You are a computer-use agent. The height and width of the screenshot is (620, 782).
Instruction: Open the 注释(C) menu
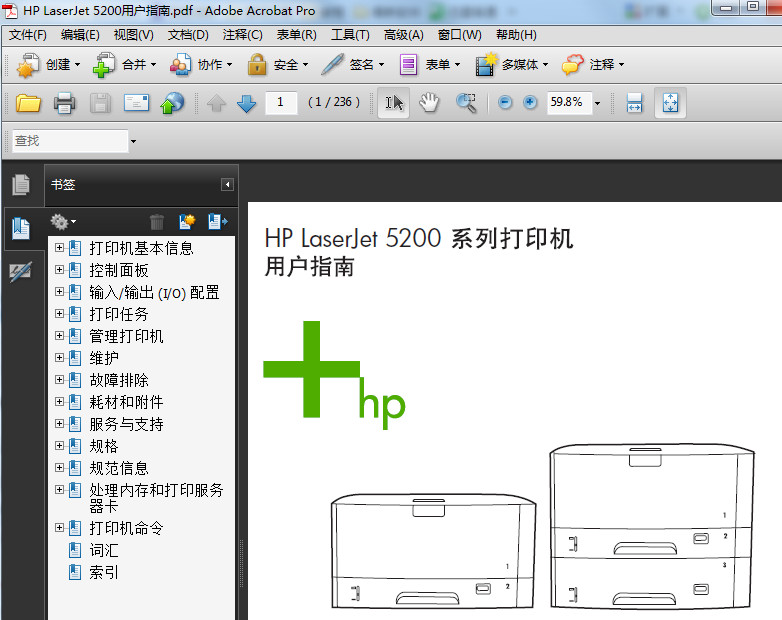click(x=242, y=35)
